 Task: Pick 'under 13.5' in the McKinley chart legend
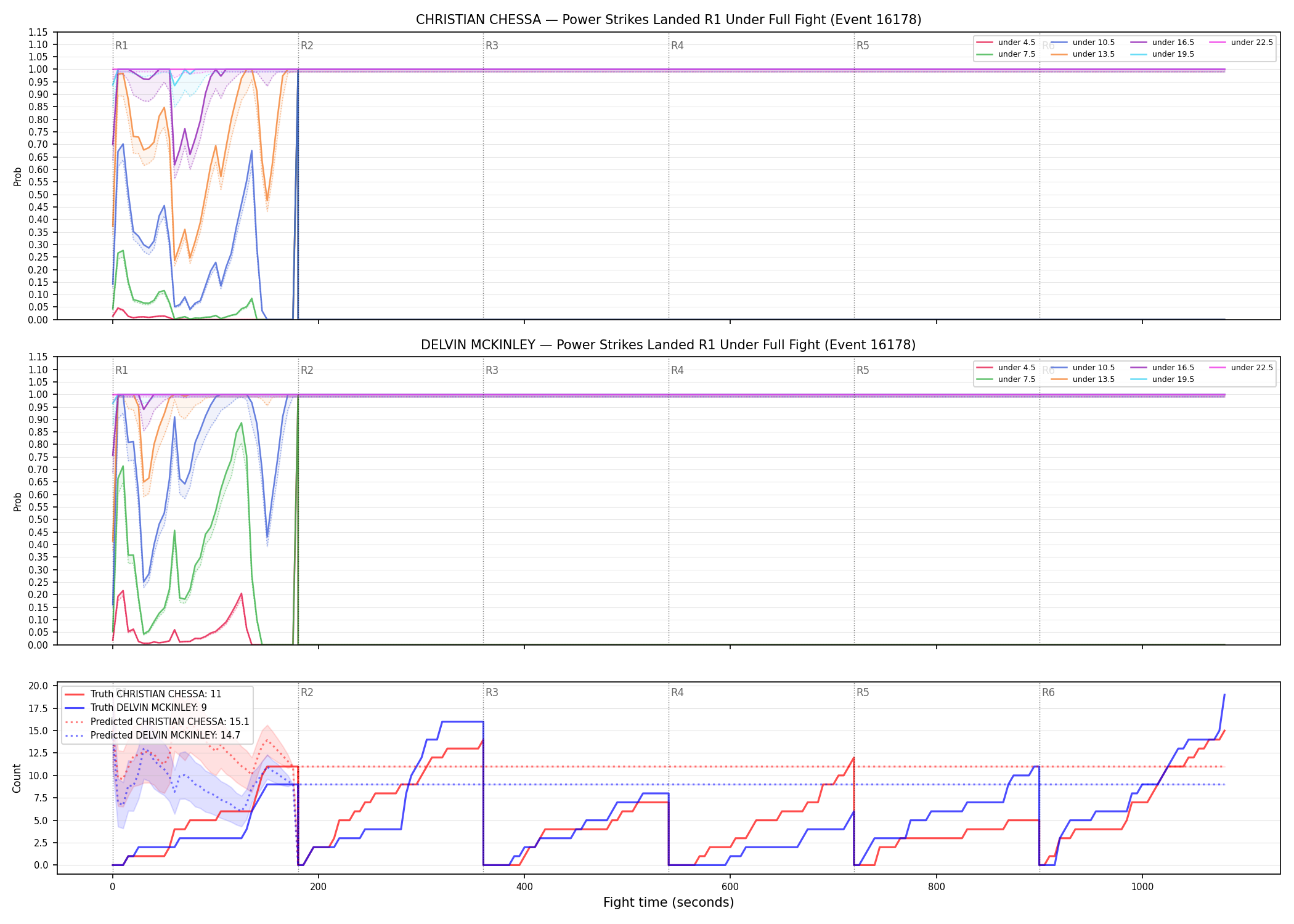[1083, 379]
